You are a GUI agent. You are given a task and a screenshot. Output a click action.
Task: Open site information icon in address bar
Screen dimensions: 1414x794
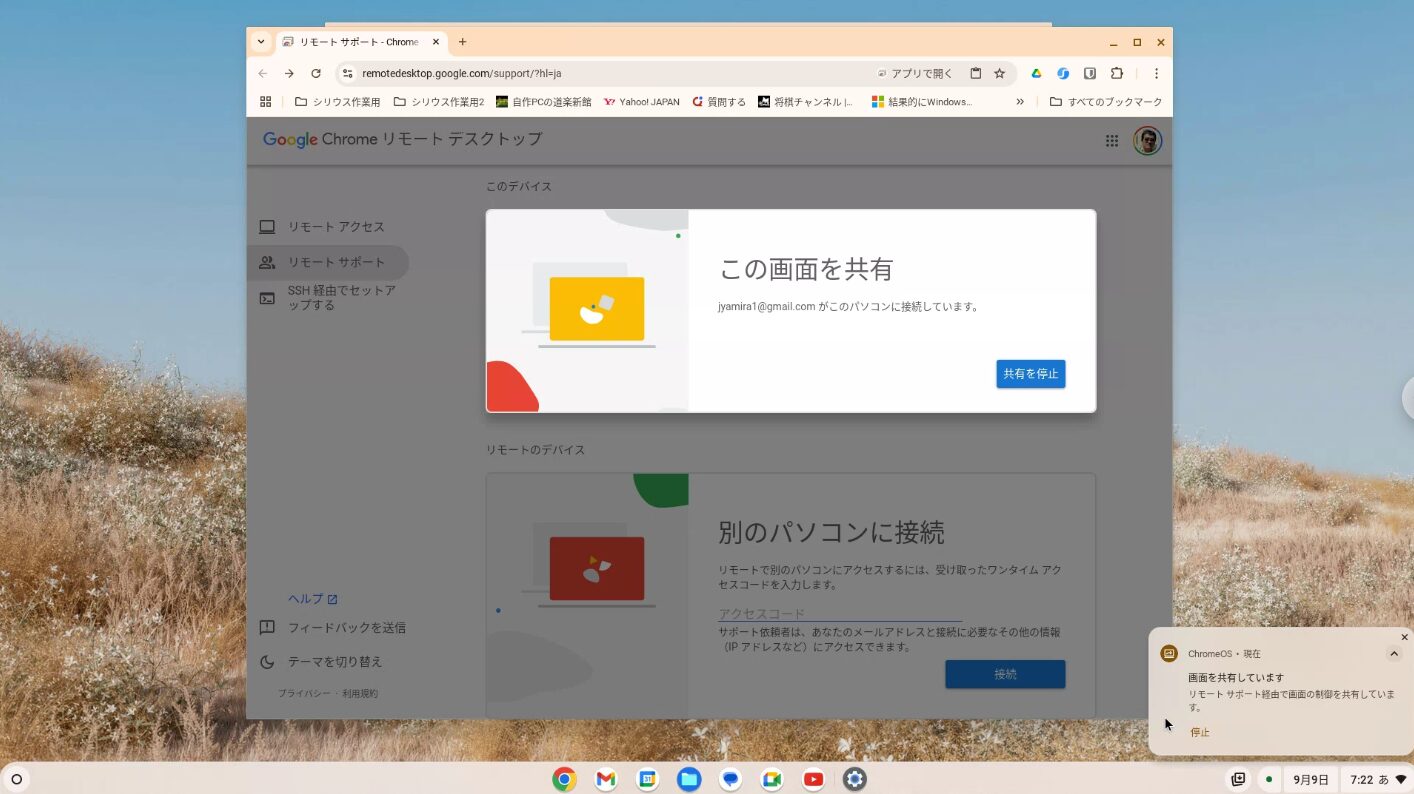pos(348,73)
